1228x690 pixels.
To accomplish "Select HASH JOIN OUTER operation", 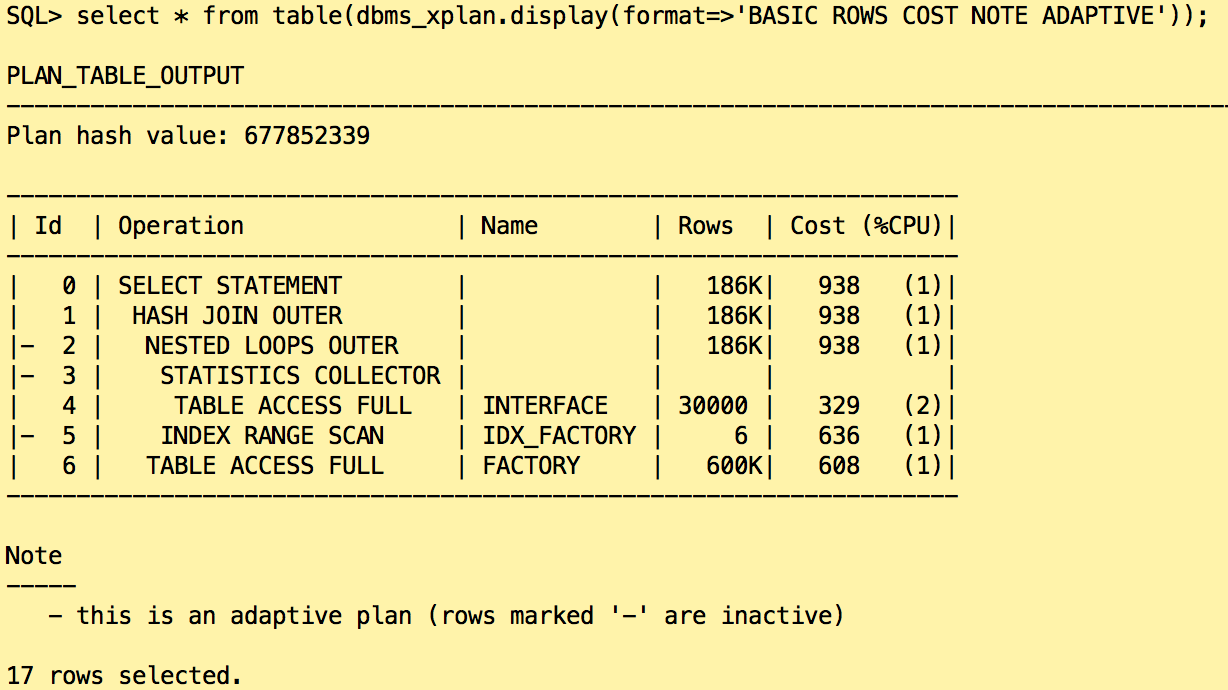I will (237, 316).
